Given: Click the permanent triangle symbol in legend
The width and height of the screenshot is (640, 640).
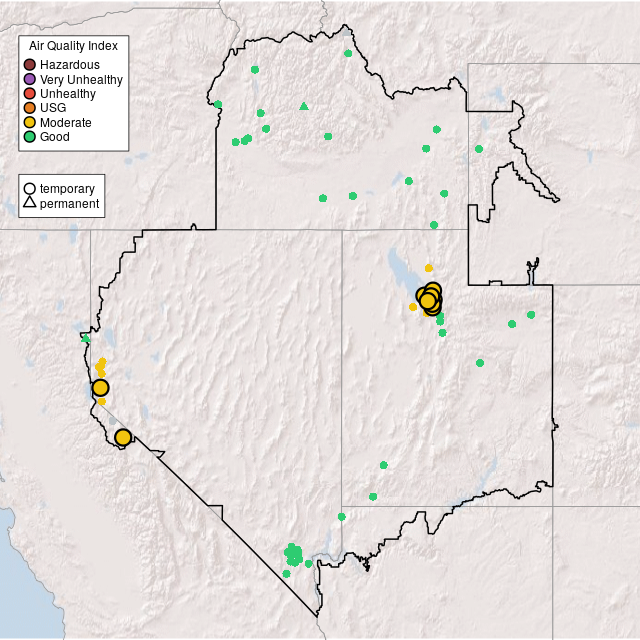Looking at the screenshot, I should [30, 203].
